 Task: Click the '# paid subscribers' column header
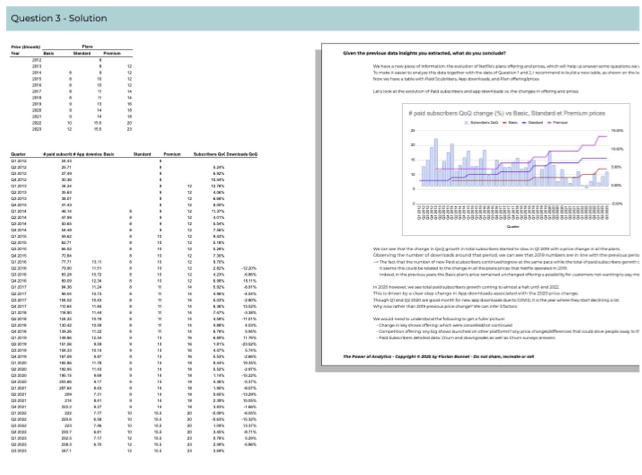pos(57,154)
